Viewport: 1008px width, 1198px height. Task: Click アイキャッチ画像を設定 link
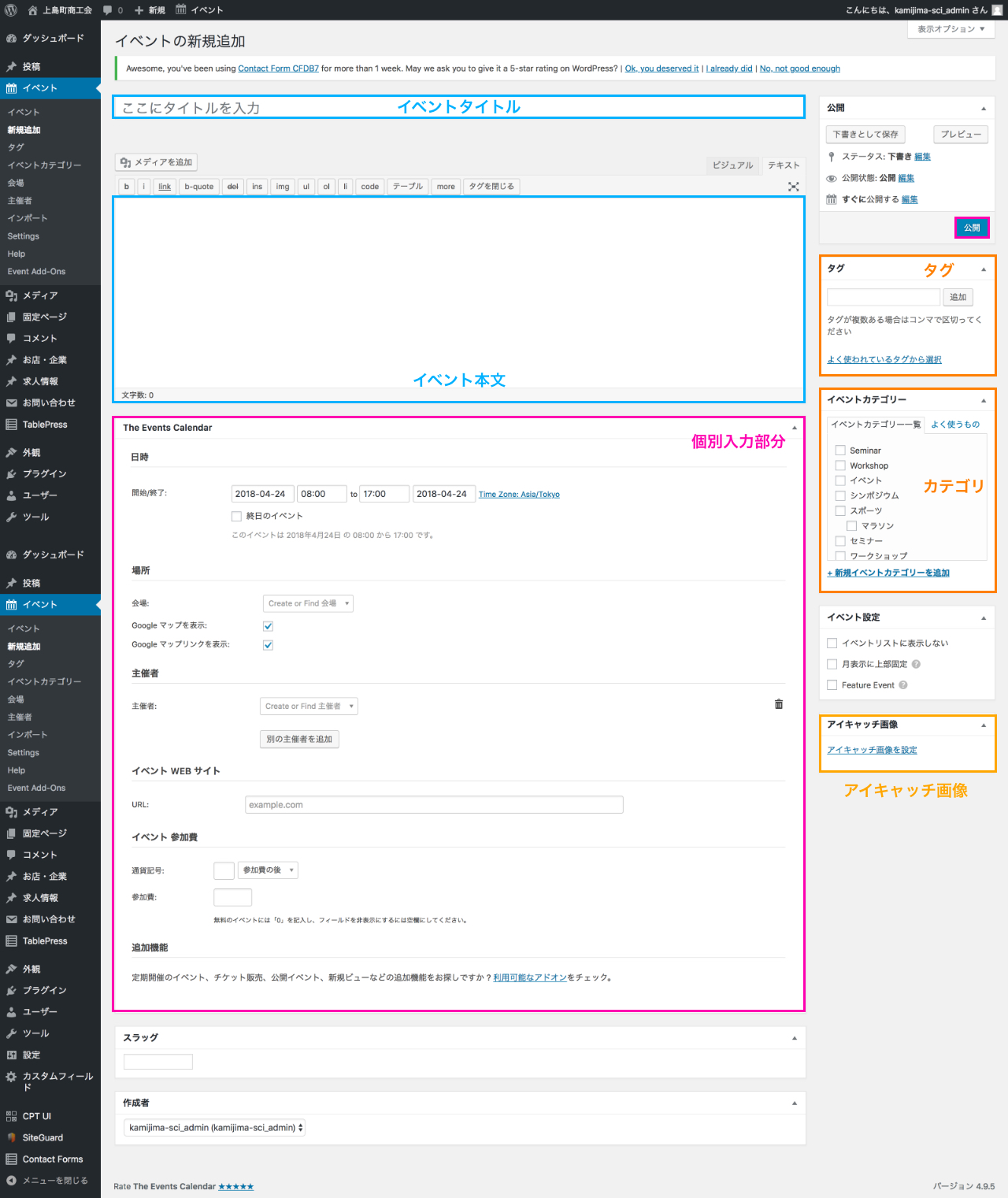(872, 750)
